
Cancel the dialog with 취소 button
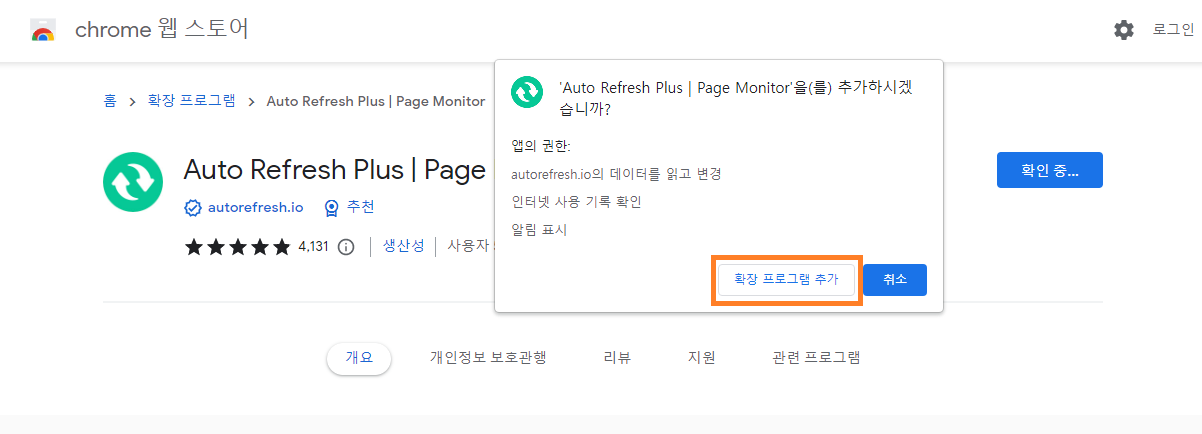coord(895,280)
